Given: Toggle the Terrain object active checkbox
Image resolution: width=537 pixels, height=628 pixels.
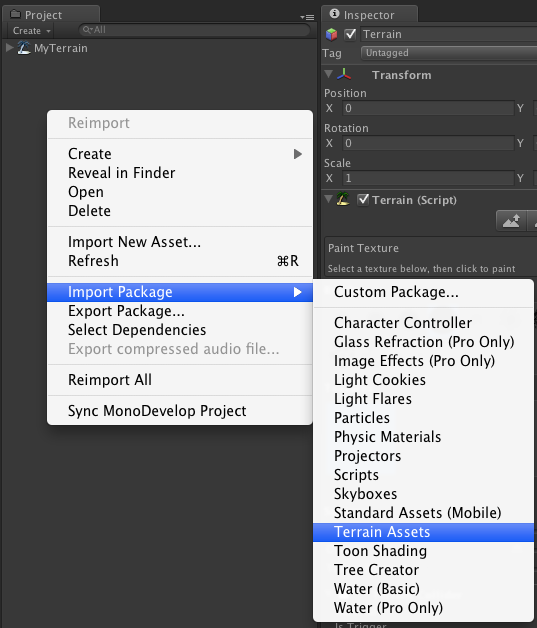Looking at the screenshot, I should tap(350, 34).
